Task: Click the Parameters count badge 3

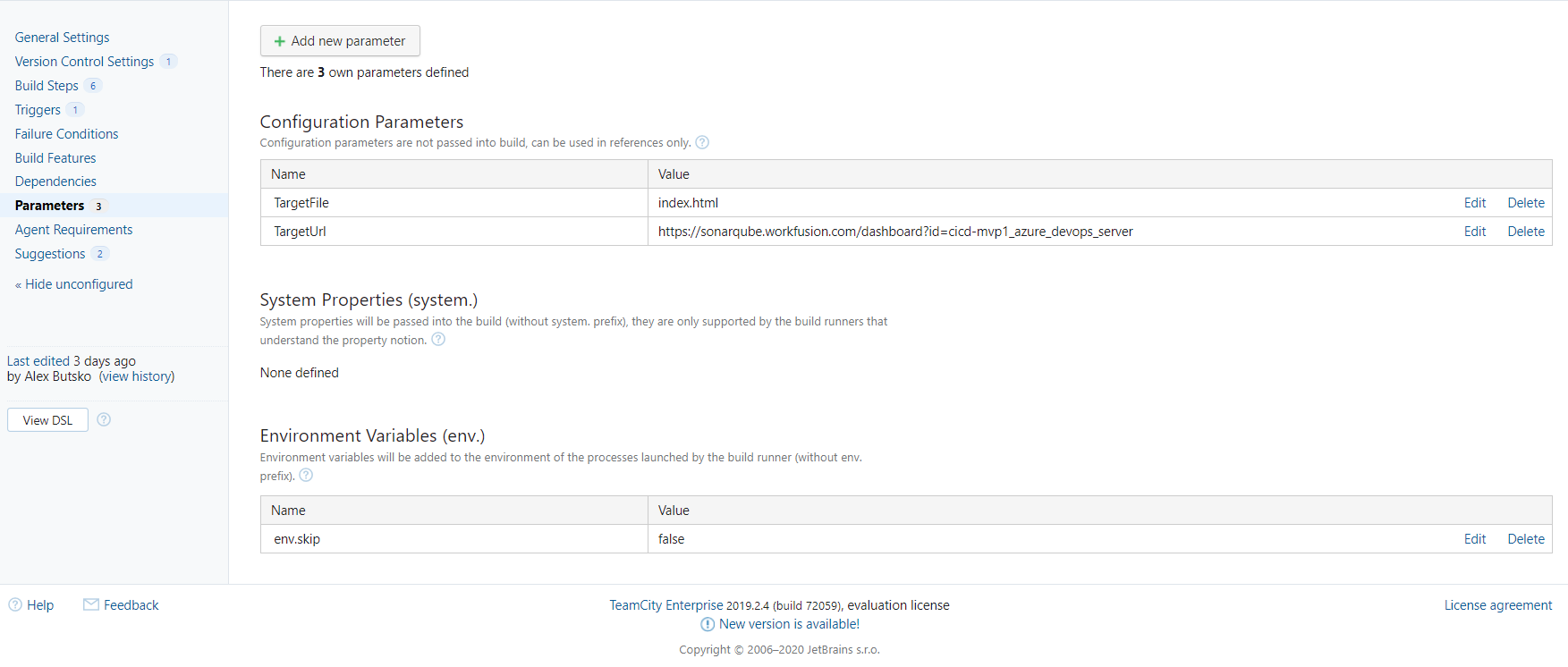Action: (x=98, y=207)
